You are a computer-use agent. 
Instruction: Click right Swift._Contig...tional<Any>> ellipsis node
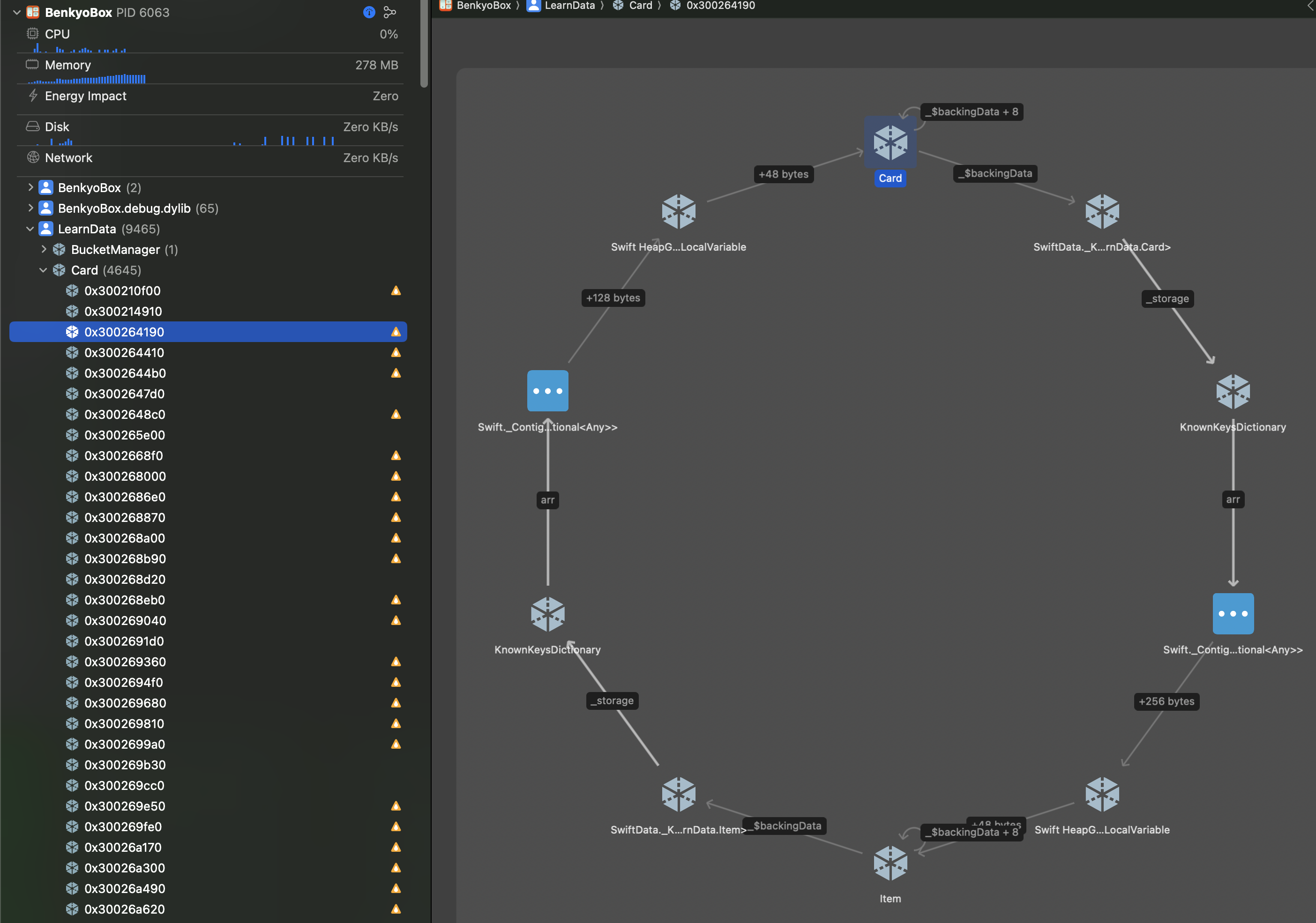1233,614
